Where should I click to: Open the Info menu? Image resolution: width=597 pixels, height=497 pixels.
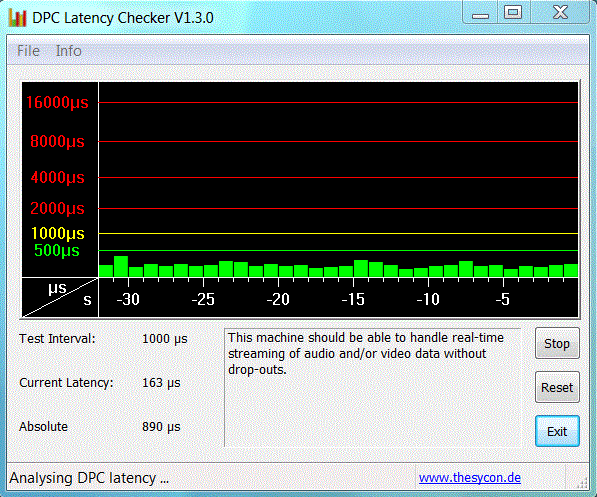69,51
